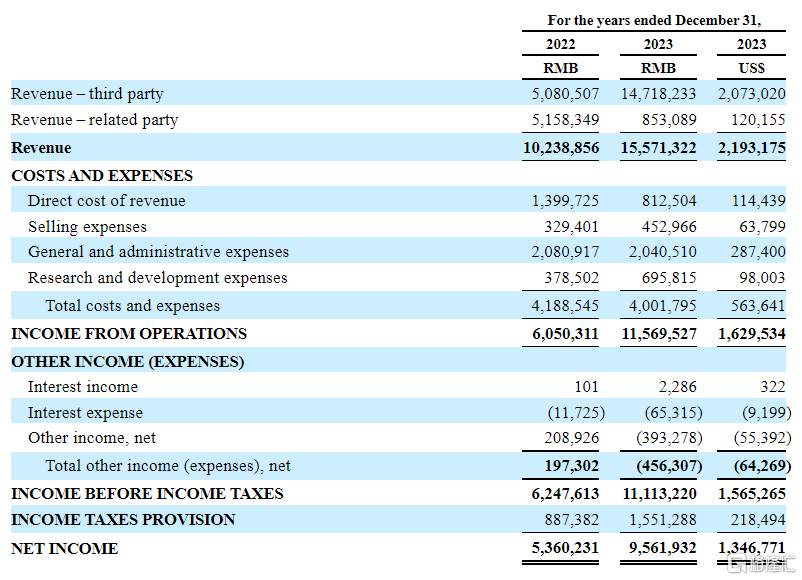The image size is (802, 580).
Task: Click Research and development US$ value 98,003
Action: point(761,278)
